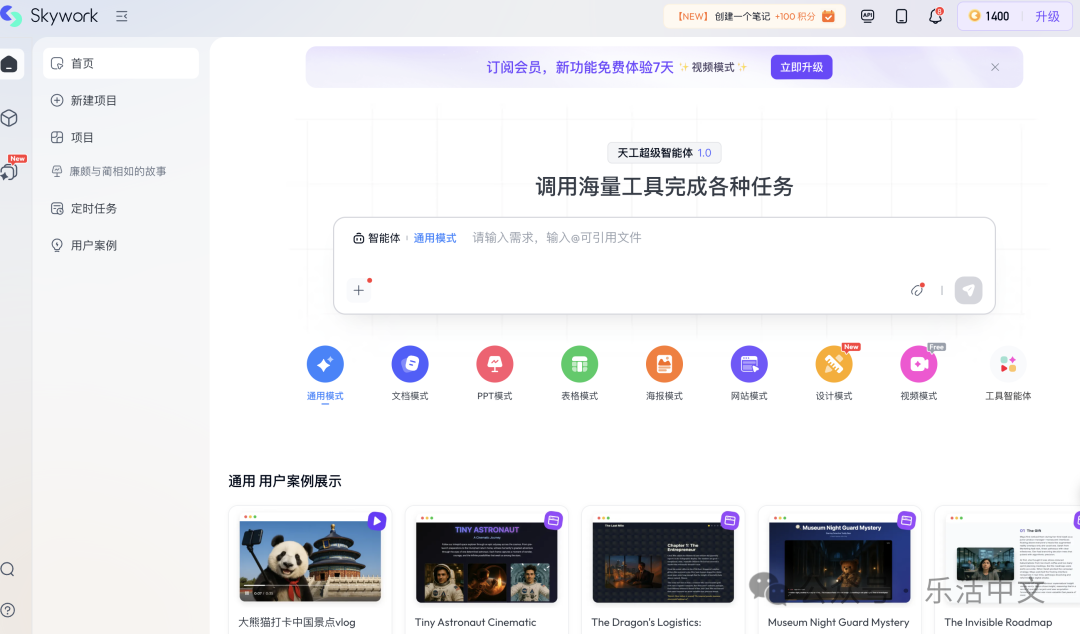Viewport: 1080px width, 634px height.
Task: Open the API icon in header
Action: point(868,16)
